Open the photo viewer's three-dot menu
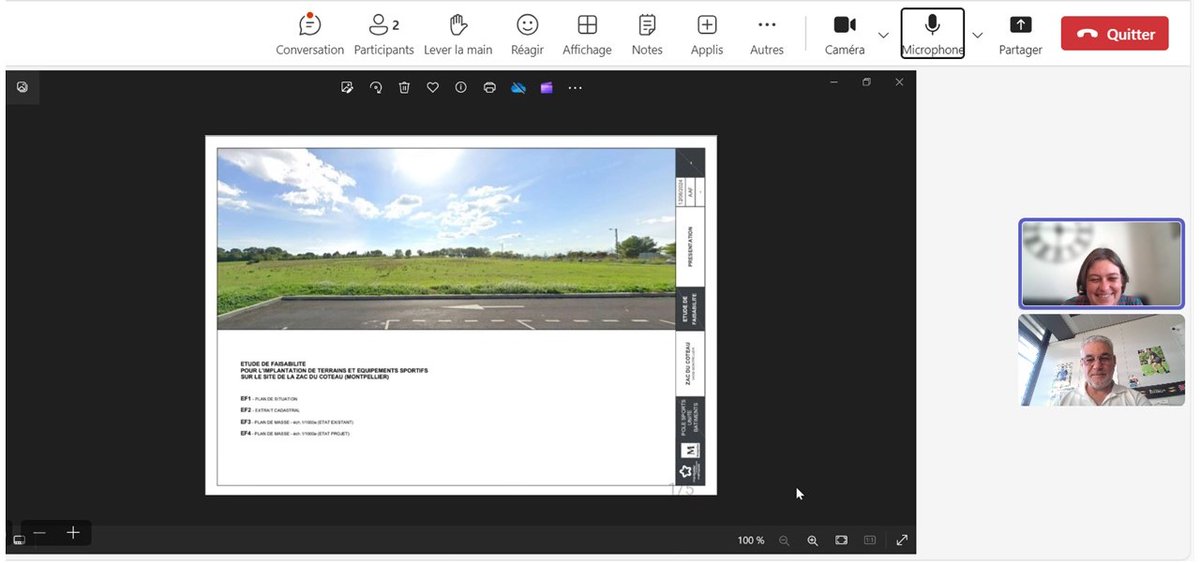1200x563 pixels. (x=575, y=87)
